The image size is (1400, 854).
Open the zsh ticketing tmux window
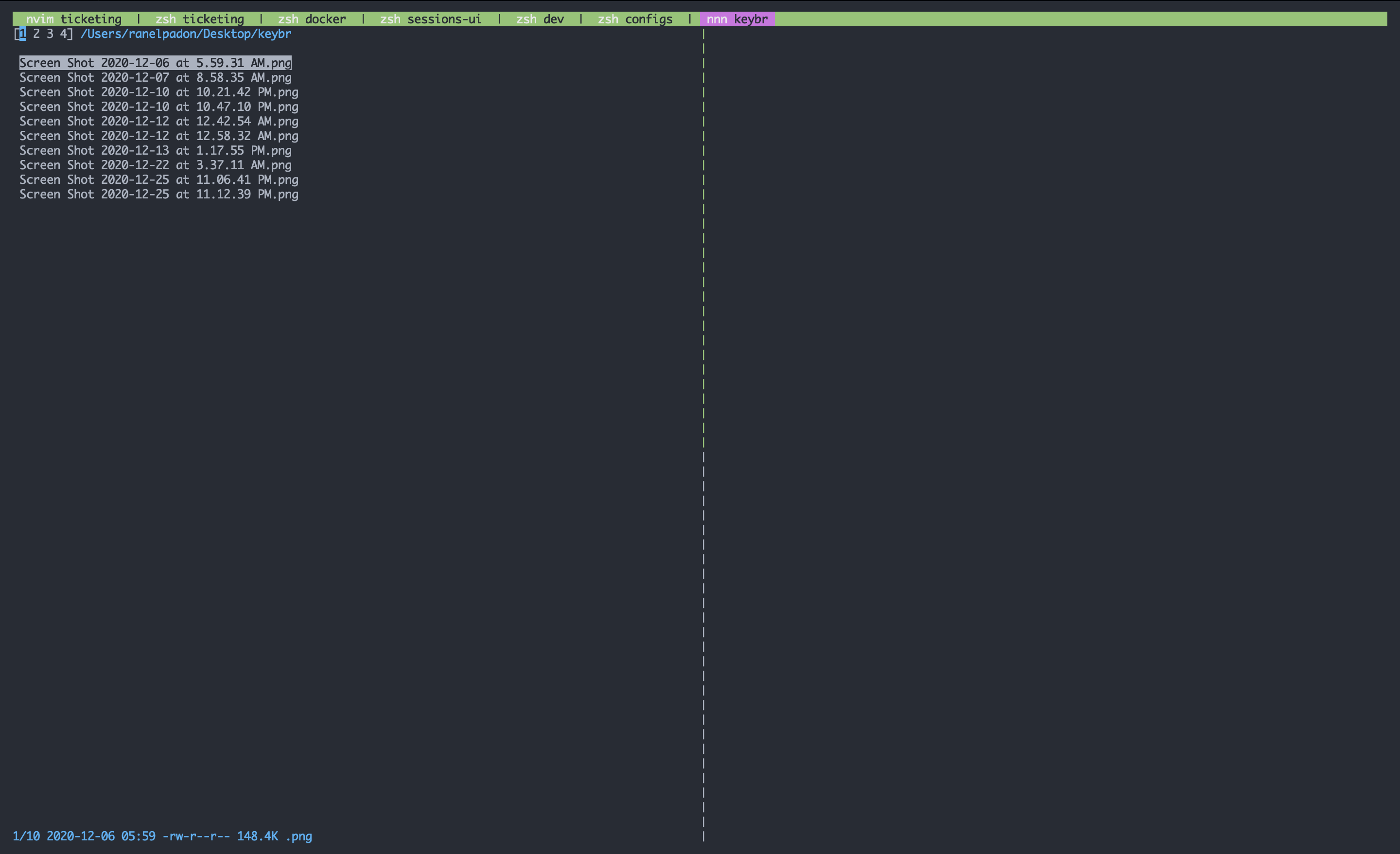coord(200,19)
